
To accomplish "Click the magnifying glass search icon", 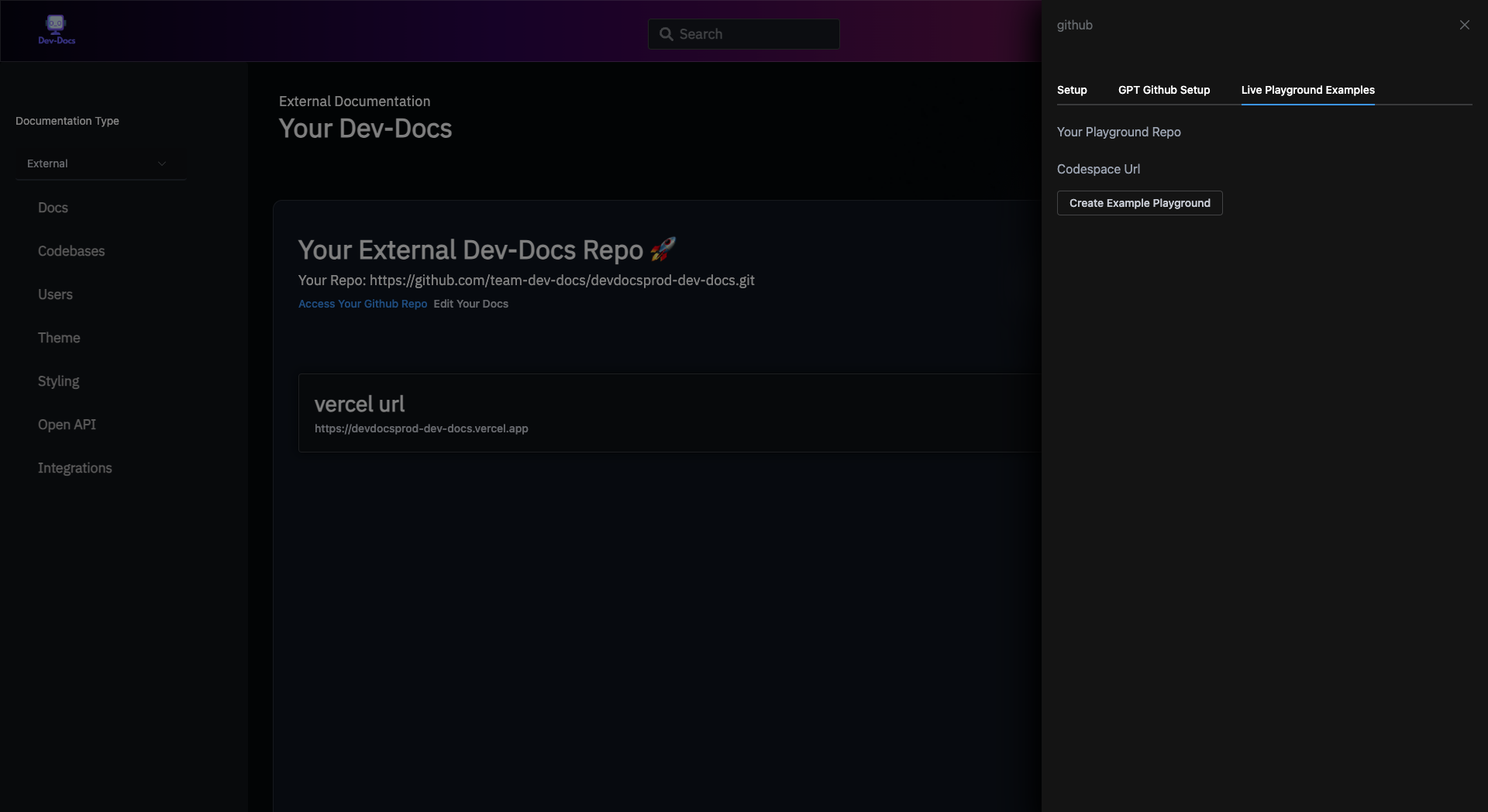I will click(666, 34).
